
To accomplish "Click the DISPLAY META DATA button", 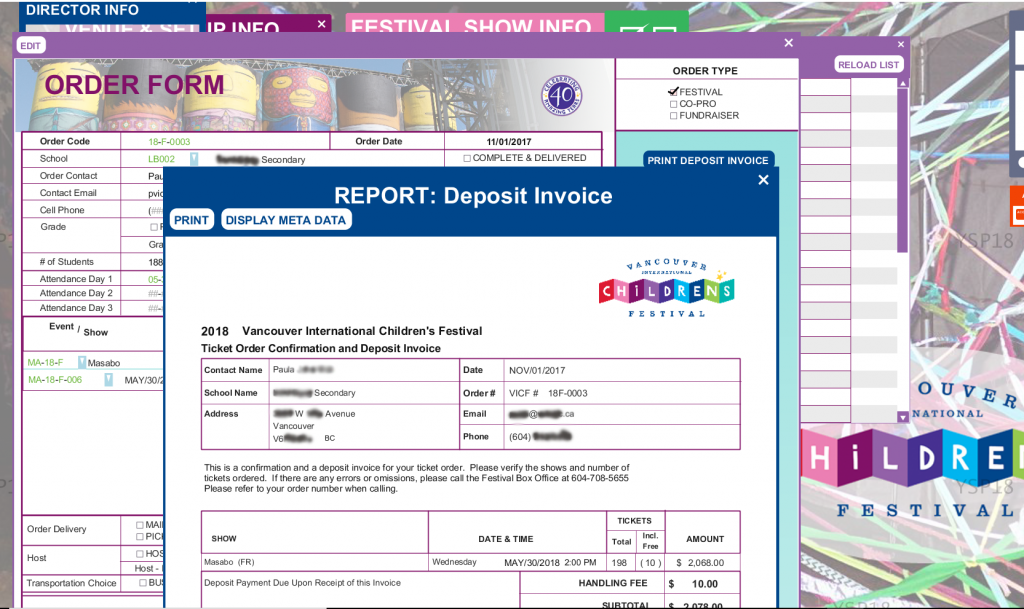I will (x=285, y=220).
